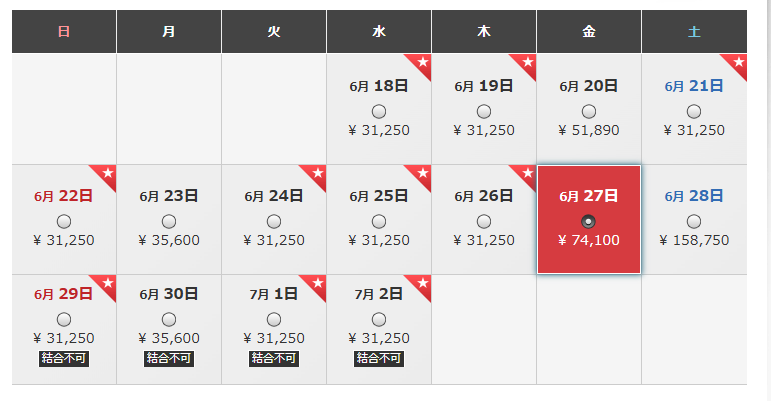Click the ¥51,890 price on 6月 20日
771x401 pixels.
[589, 130]
